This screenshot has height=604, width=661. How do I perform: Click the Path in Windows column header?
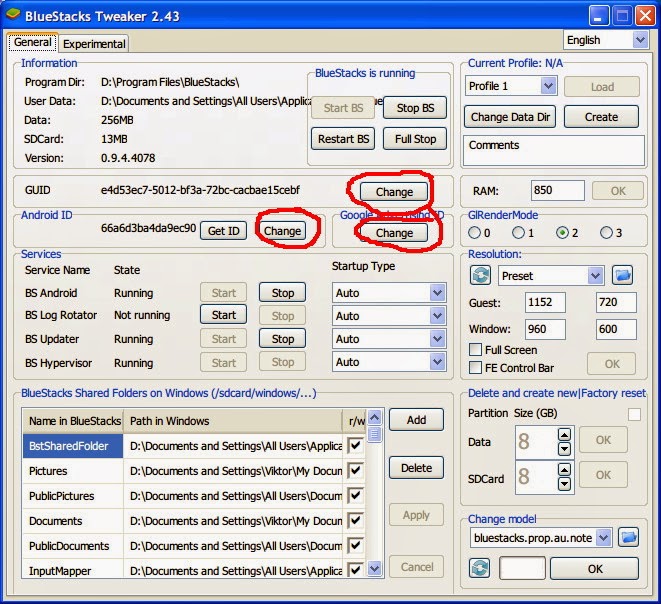pos(233,421)
